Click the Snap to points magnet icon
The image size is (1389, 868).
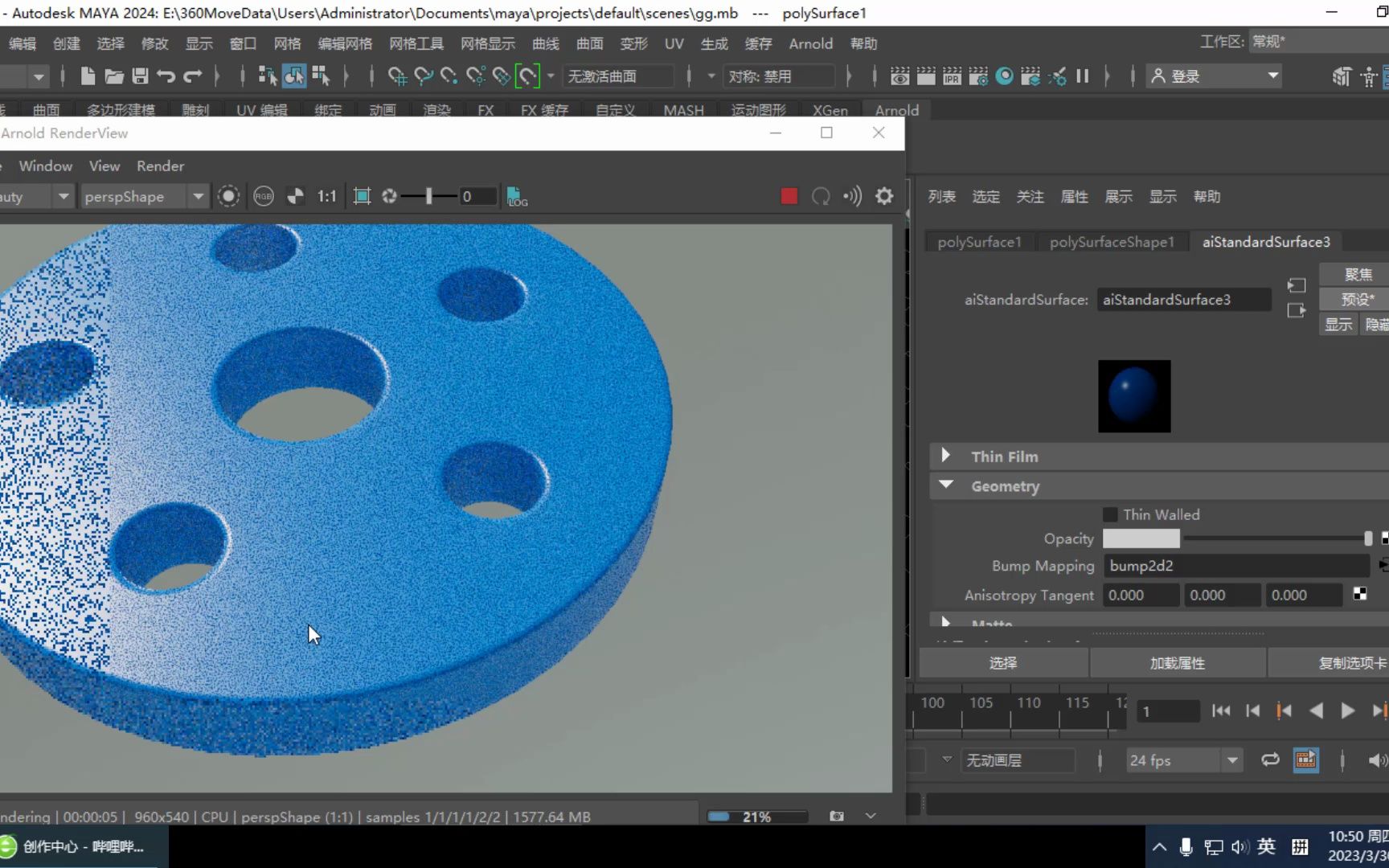[x=449, y=76]
